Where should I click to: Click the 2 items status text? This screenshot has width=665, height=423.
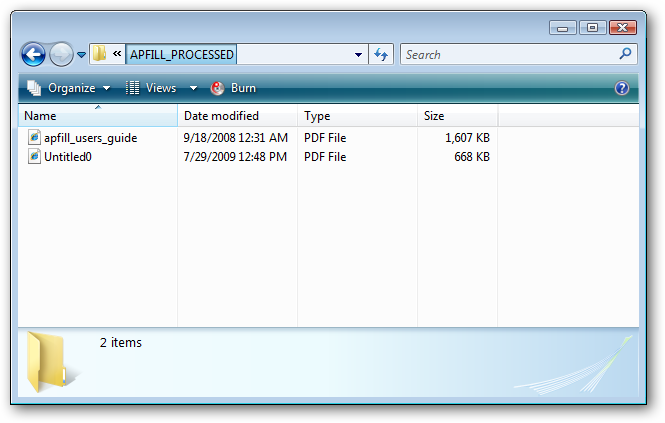pos(121,342)
